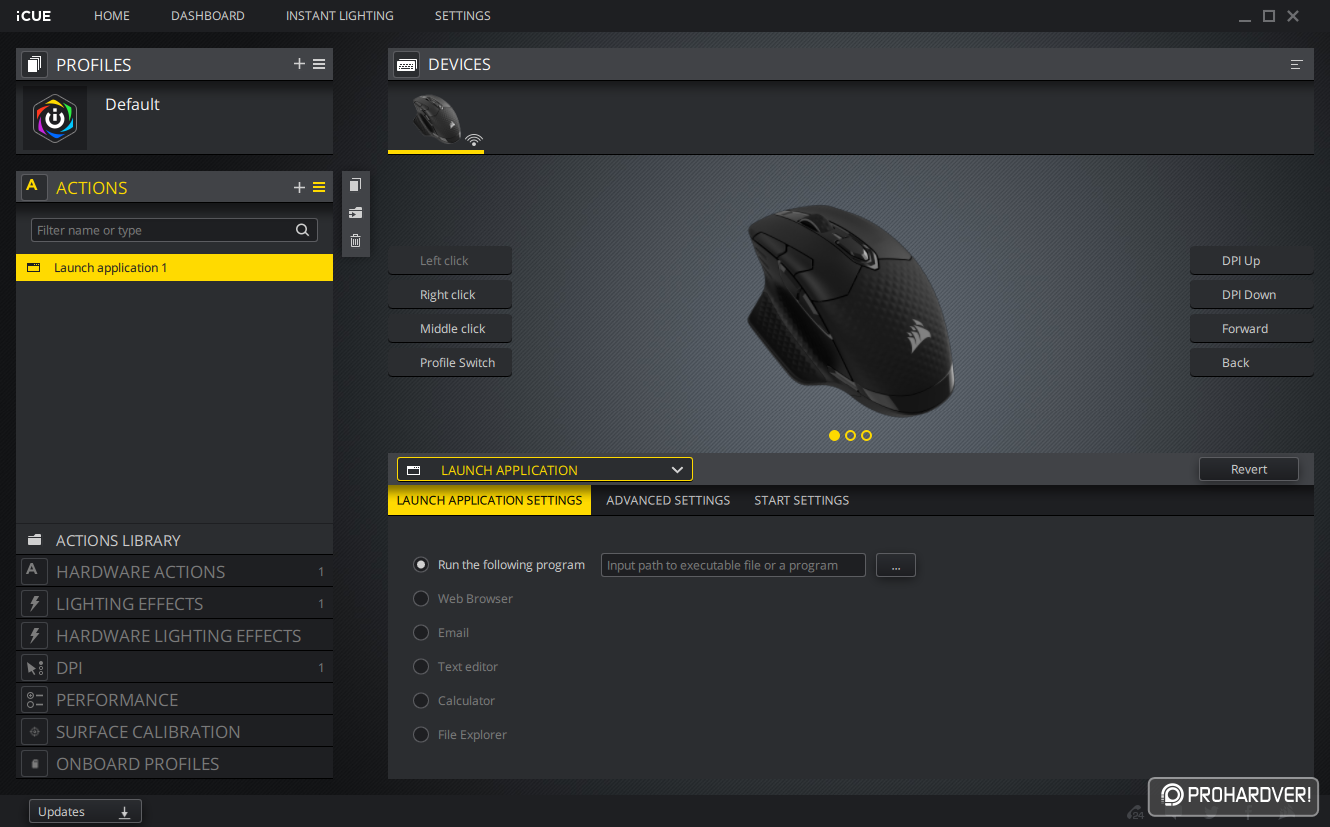The width and height of the screenshot is (1330, 827).
Task: Switch to Launch Application Settings tab
Action: [489, 500]
